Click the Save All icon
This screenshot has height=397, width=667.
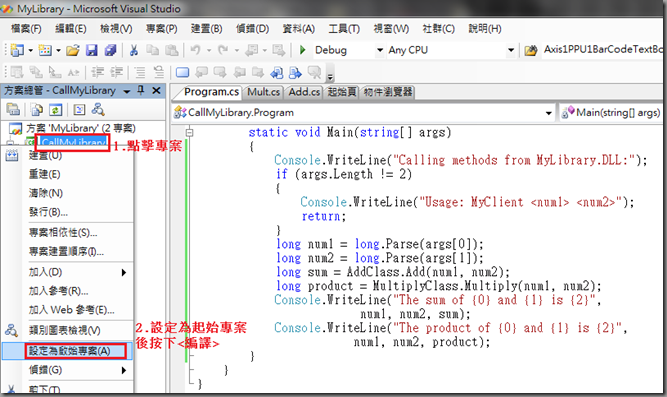click(x=110, y=50)
